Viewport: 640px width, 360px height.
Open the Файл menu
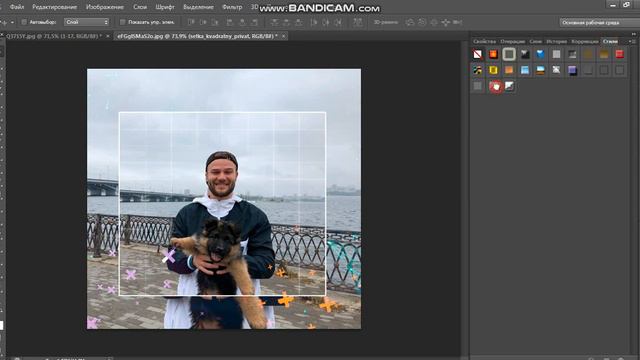pyautogui.click(x=17, y=7)
